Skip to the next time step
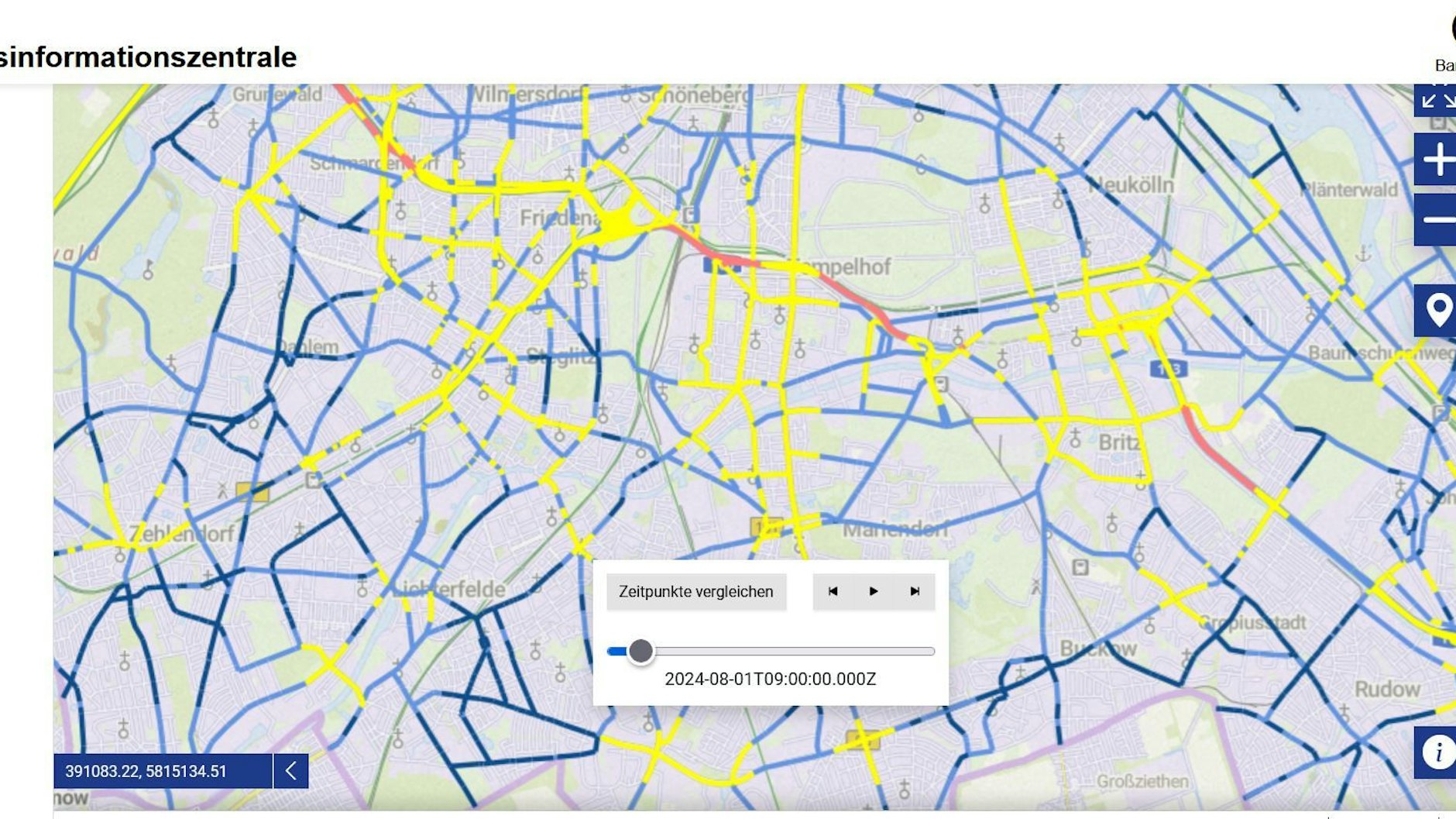The width and height of the screenshot is (1456, 819). click(915, 592)
